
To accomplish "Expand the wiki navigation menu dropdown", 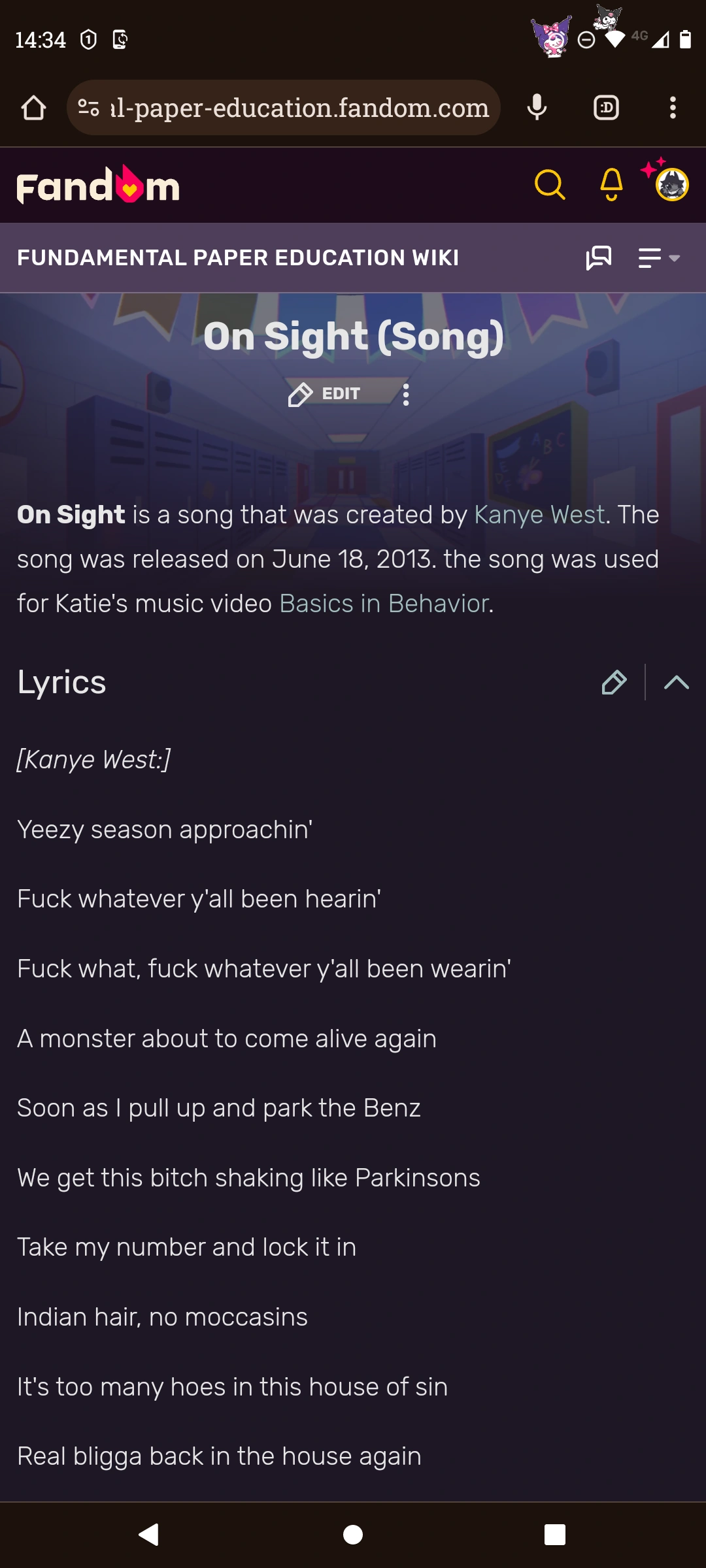I will point(659,258).
